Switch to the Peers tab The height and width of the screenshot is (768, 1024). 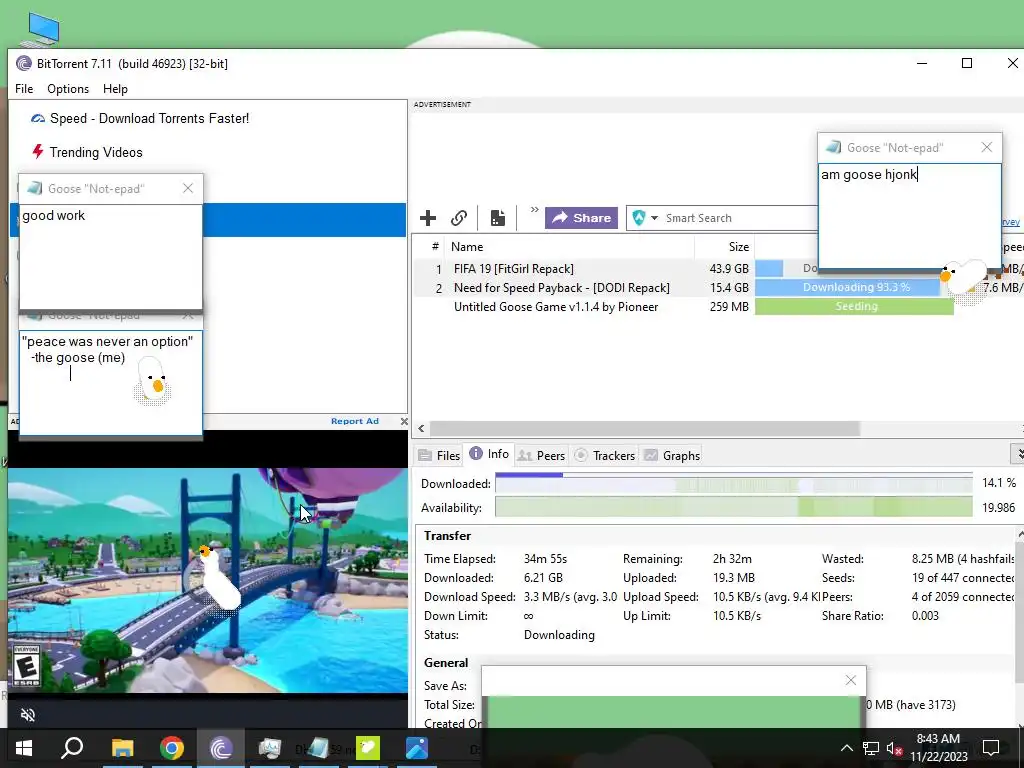pyautogui.click(x=541, y=455)
